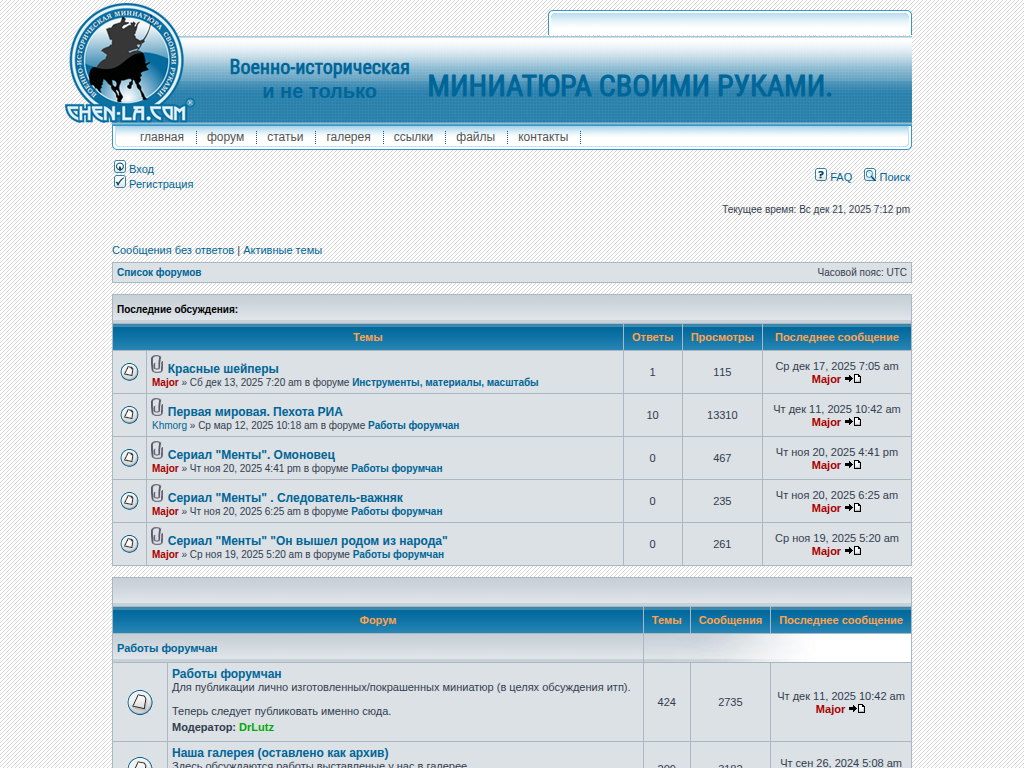Click the login icon next to Вход
The width and height of the screenshot is (1024, 768).
pyautogui.click(x=120, y=168)
